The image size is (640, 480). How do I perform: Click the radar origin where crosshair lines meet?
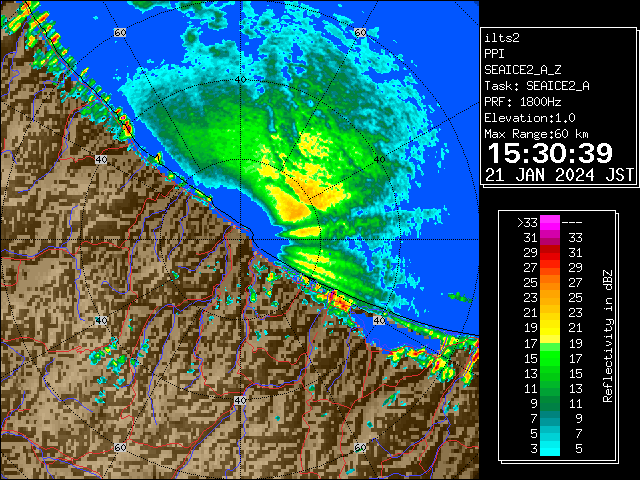240,240
